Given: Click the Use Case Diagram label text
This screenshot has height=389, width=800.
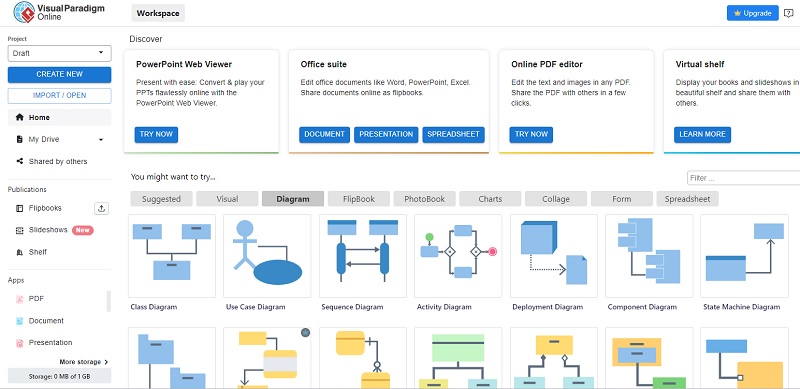Looking at the screenshot, I should (x=256, y=307).
